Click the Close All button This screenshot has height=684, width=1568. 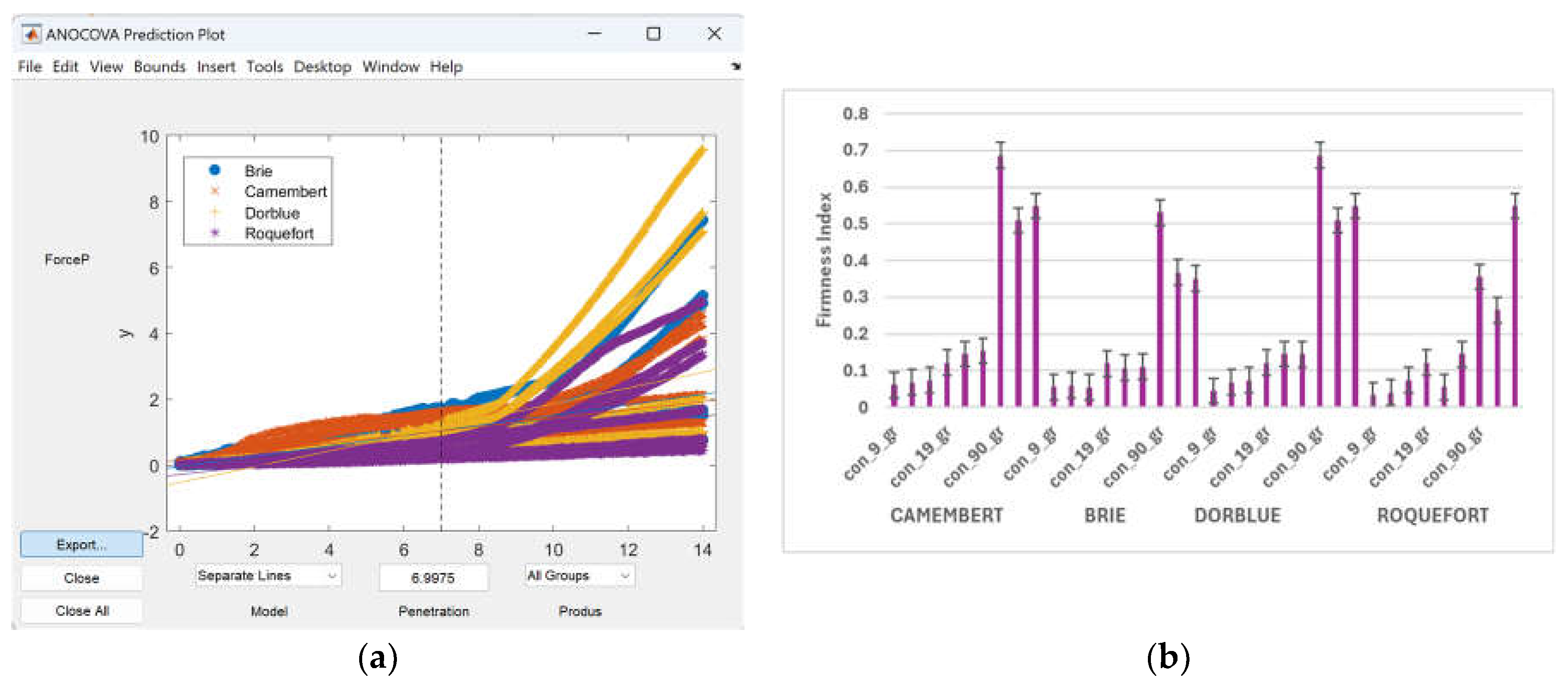tap(82, 611)
